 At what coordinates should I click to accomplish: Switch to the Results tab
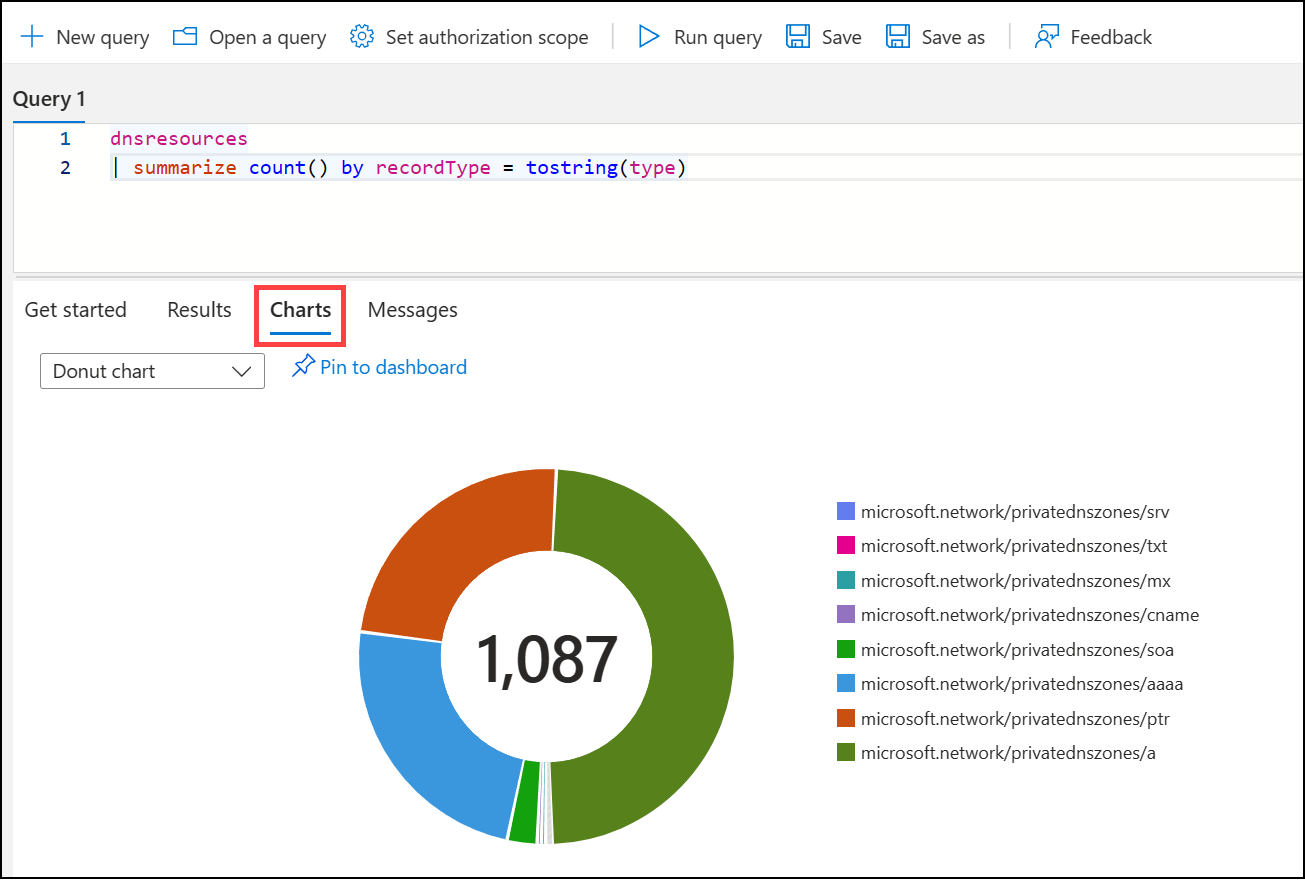coord(198,310)
